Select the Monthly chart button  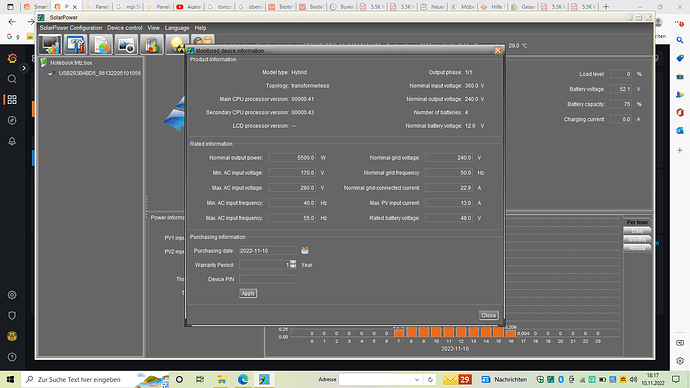(x=637, y=239)
